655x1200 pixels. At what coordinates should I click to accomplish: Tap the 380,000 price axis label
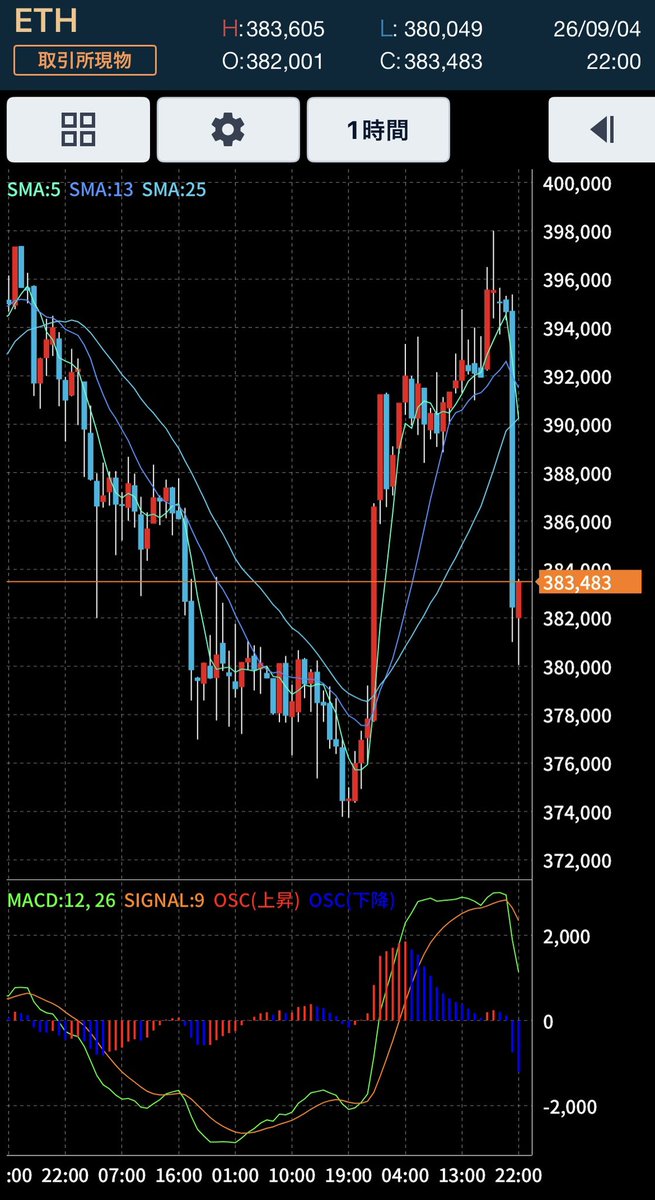pos(576,667)
